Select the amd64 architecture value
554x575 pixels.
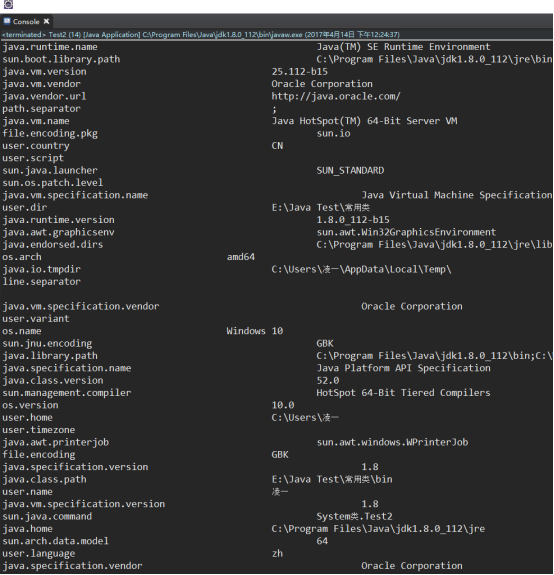coord(241,257)
